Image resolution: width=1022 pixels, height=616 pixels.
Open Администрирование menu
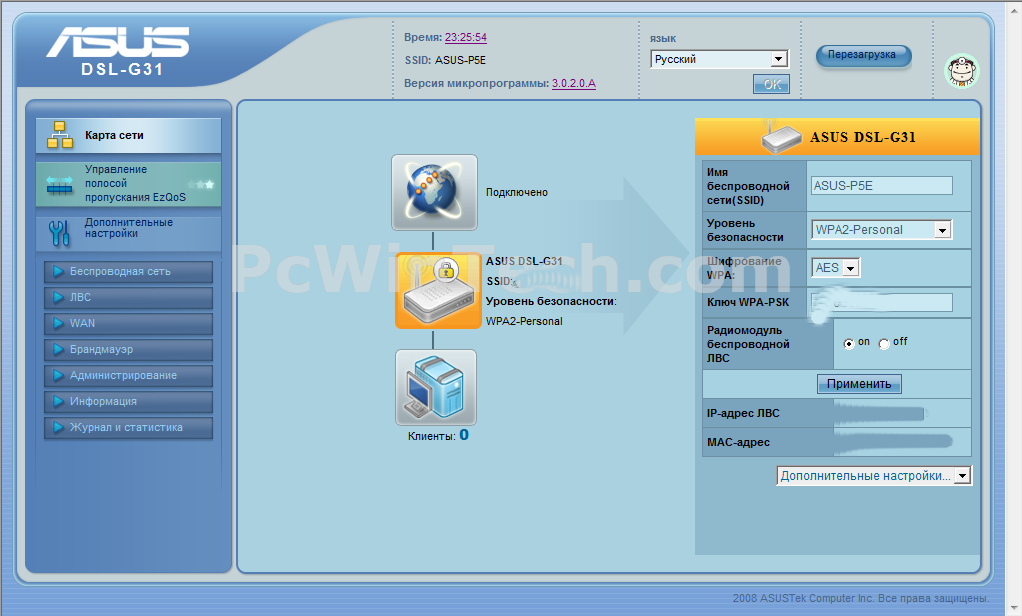[x=128, y=376]
